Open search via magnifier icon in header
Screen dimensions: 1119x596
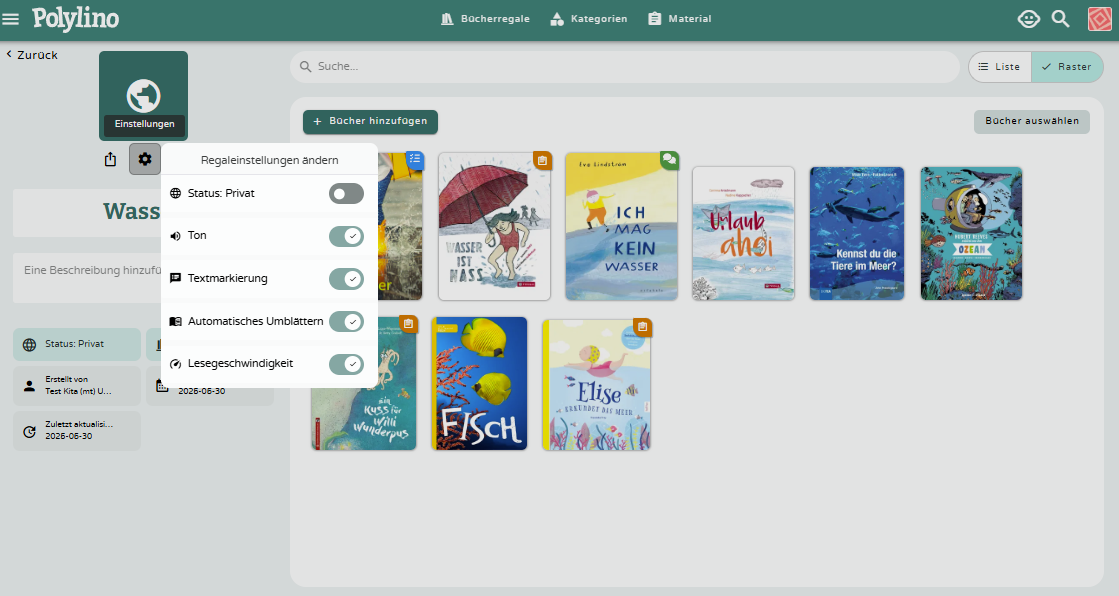(x=1060, y=19)
